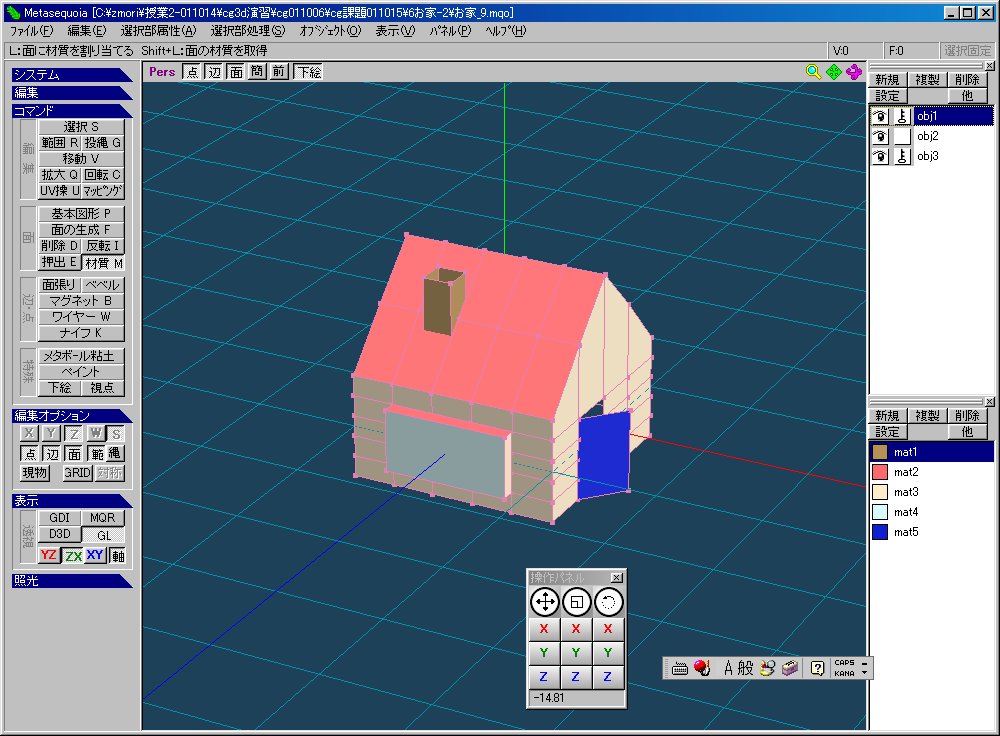1000x736 pixels.
Task: Open the 表示(V) menu in the menu bar
Action: pos(395,31)
